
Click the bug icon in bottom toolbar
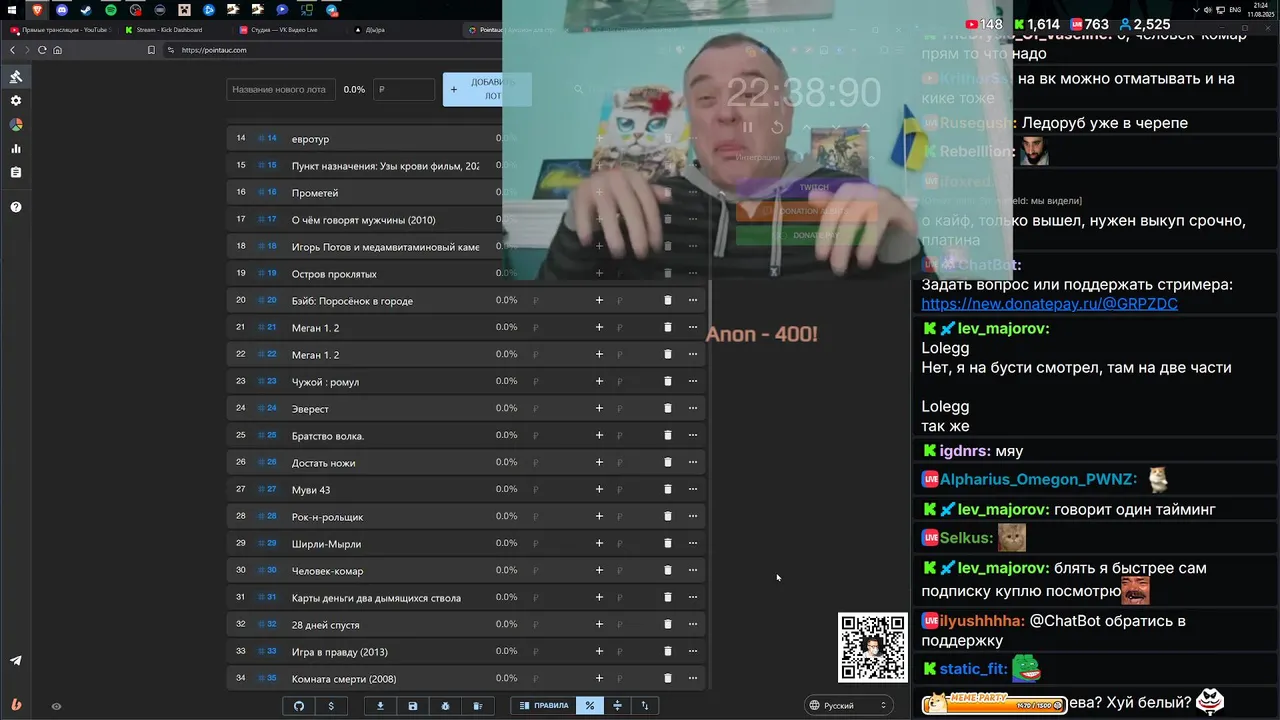(445, 706)
